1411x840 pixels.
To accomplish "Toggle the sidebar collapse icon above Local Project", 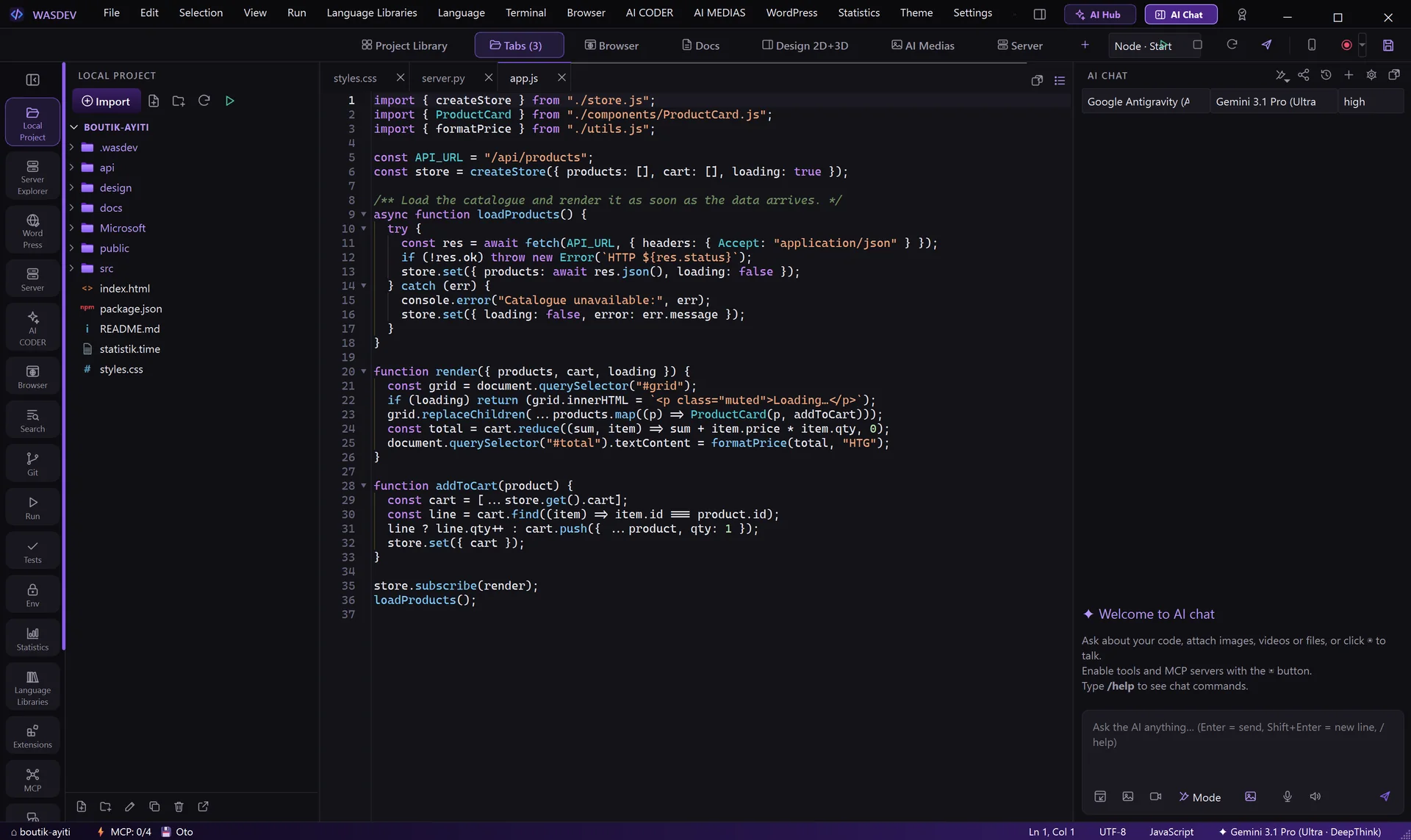I will (x=33, y=79).
